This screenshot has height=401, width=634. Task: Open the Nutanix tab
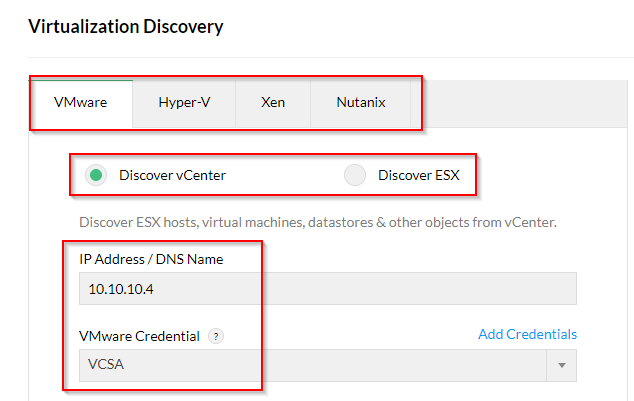(361, 103)
